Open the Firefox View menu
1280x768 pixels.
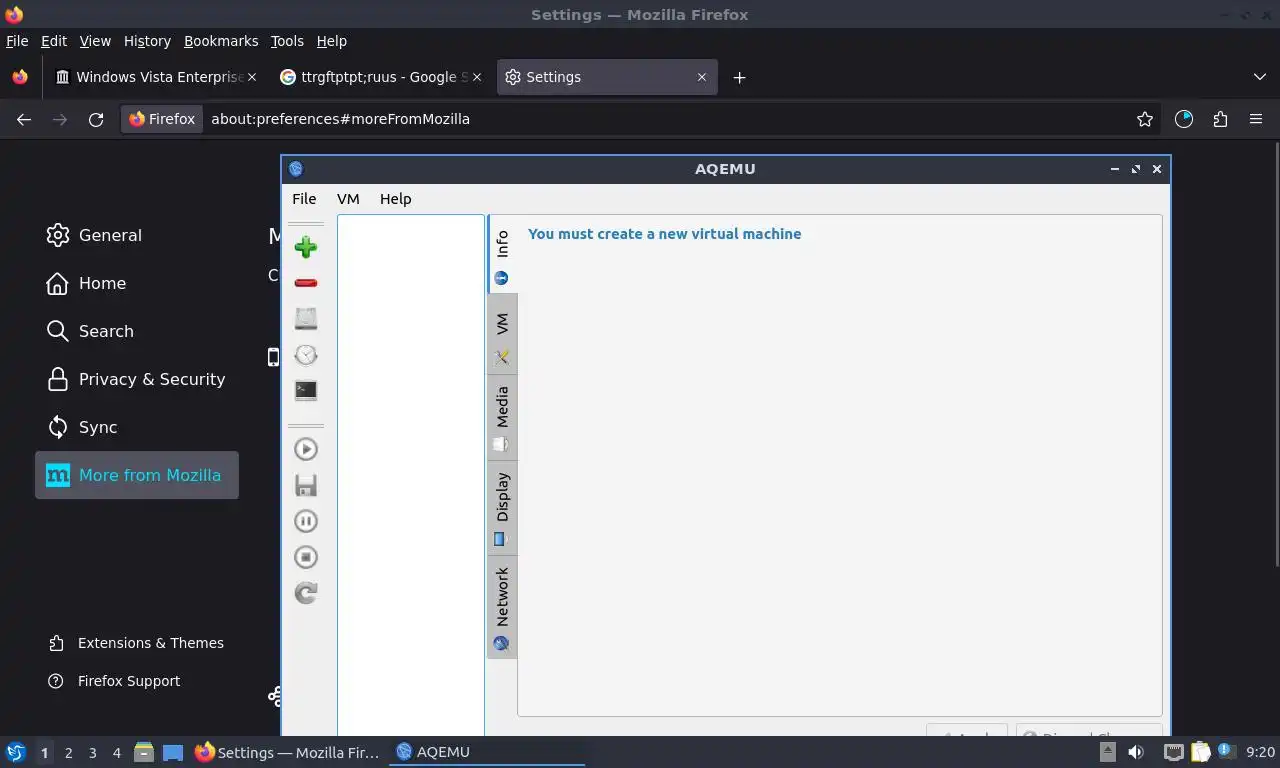(x=95, y=41)
